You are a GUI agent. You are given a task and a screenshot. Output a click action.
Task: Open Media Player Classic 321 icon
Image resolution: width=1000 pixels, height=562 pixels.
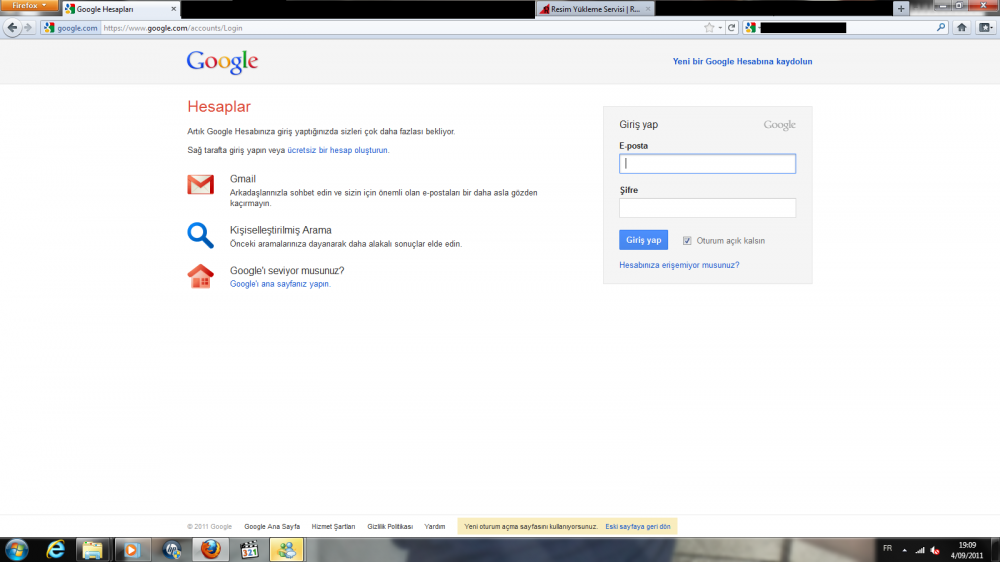click(249, 550)
